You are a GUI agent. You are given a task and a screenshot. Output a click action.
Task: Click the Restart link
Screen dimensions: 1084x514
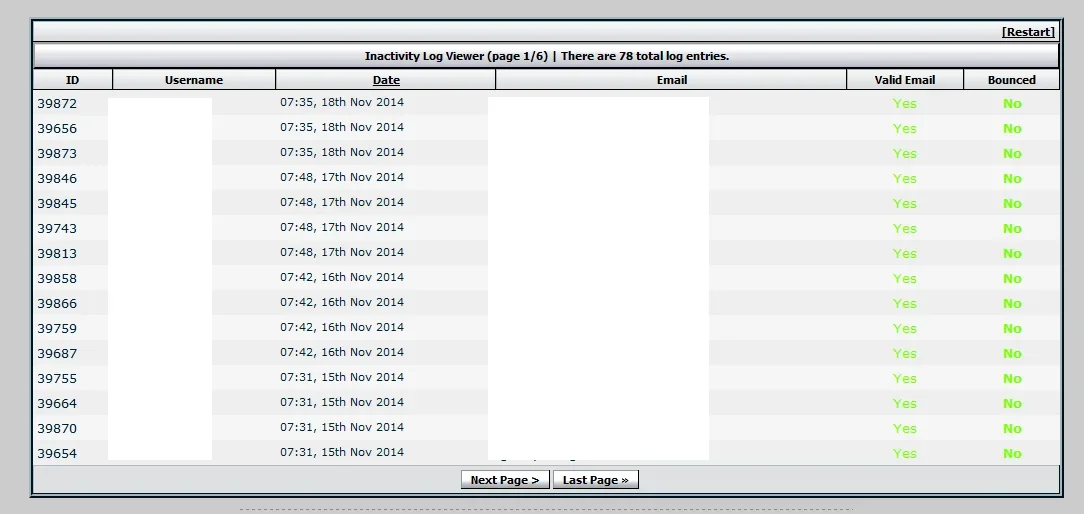tap(1028, 32)
